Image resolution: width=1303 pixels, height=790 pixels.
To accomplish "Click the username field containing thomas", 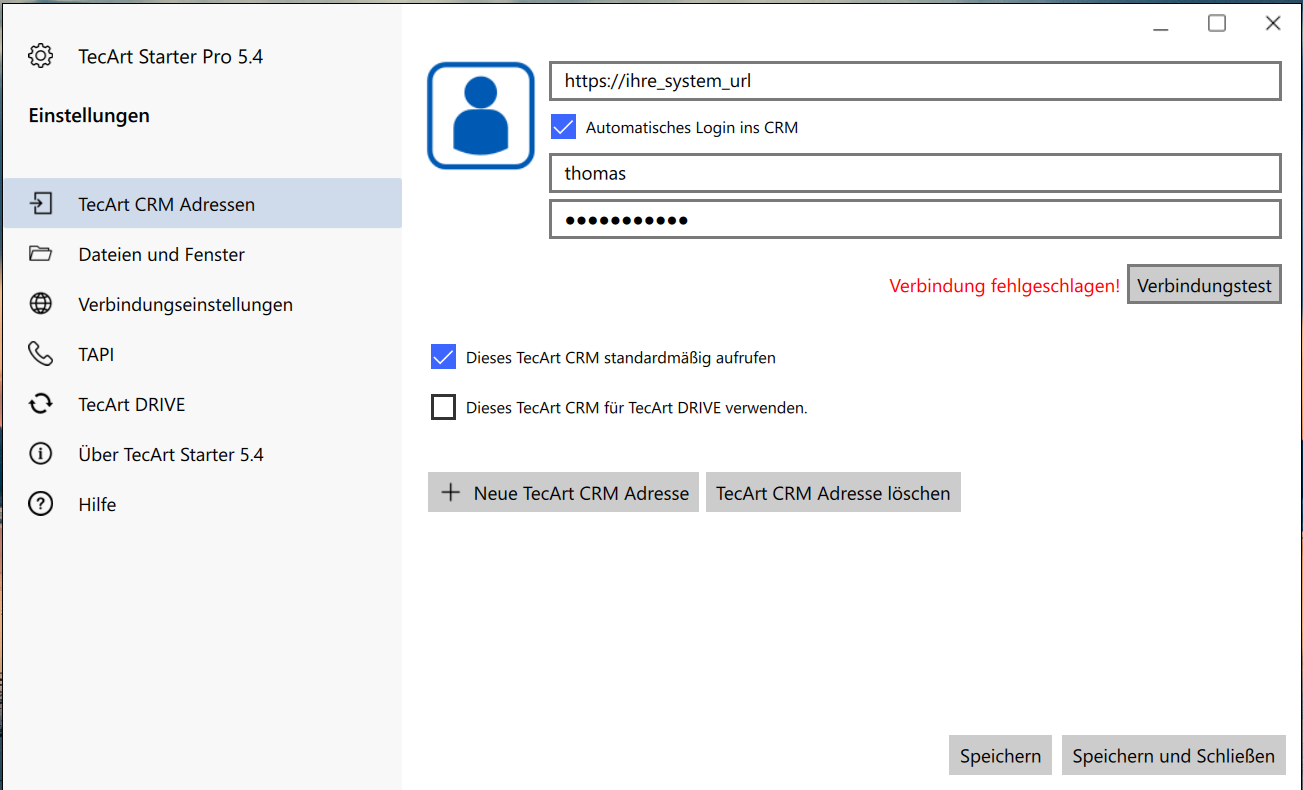I will (915, 173).
